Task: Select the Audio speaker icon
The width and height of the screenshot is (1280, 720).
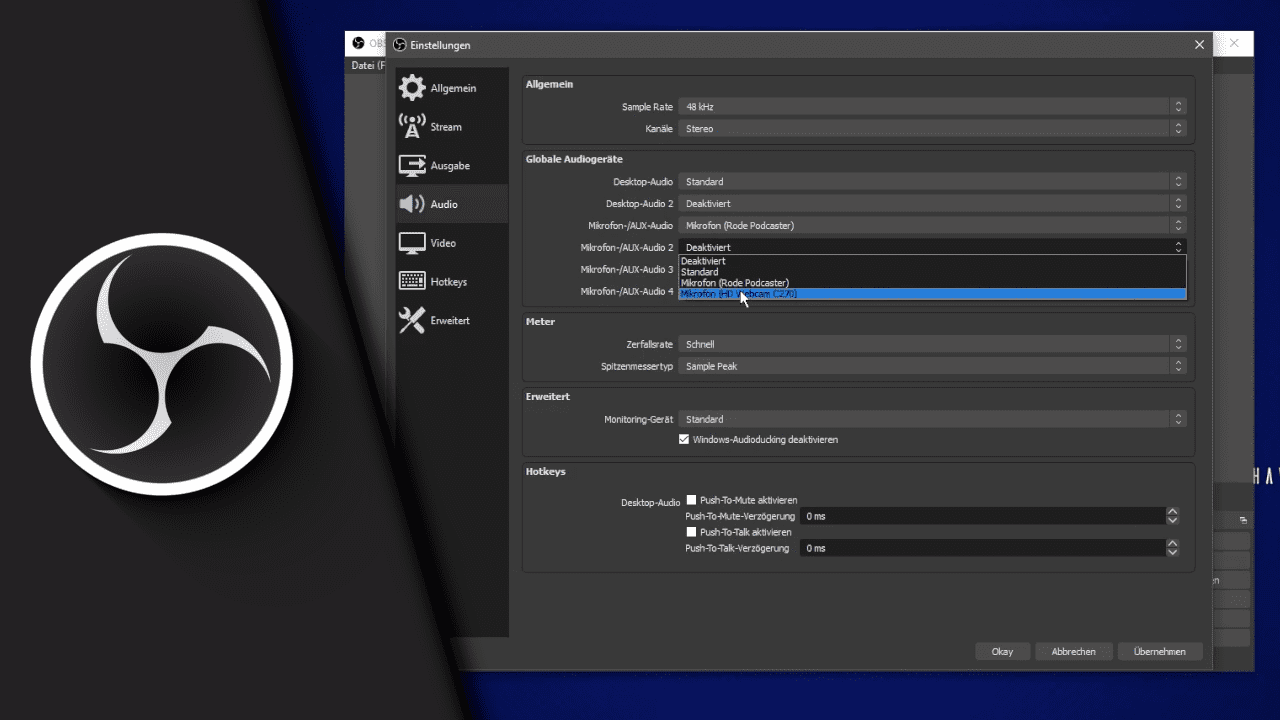Action: pos(412,204)
